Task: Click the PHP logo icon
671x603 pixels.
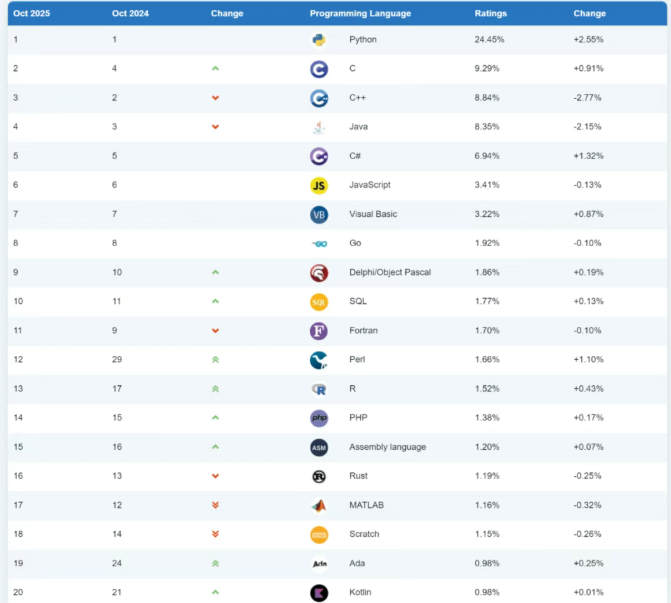Action: coord(319,418)
